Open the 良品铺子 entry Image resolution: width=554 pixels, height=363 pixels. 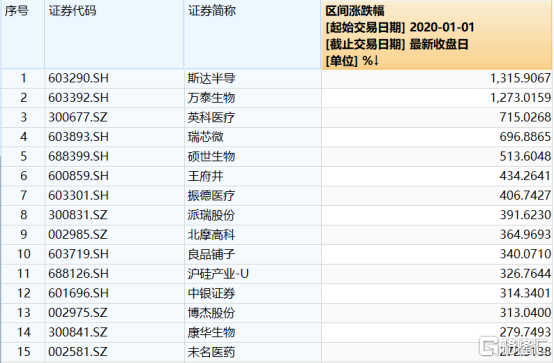(211, 254)
